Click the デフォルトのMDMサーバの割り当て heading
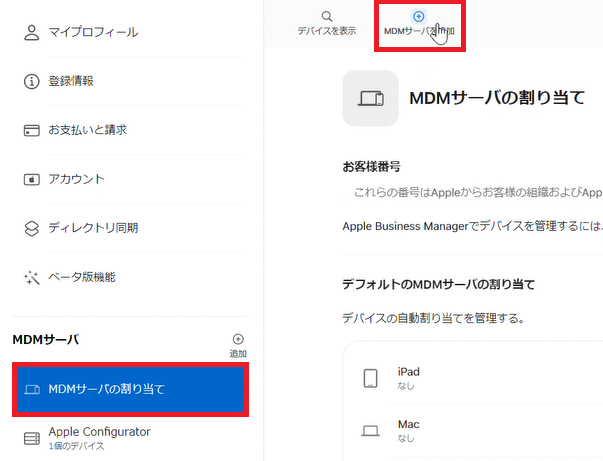603x461 pixels. pyautogui.click(x=438, y=285)
